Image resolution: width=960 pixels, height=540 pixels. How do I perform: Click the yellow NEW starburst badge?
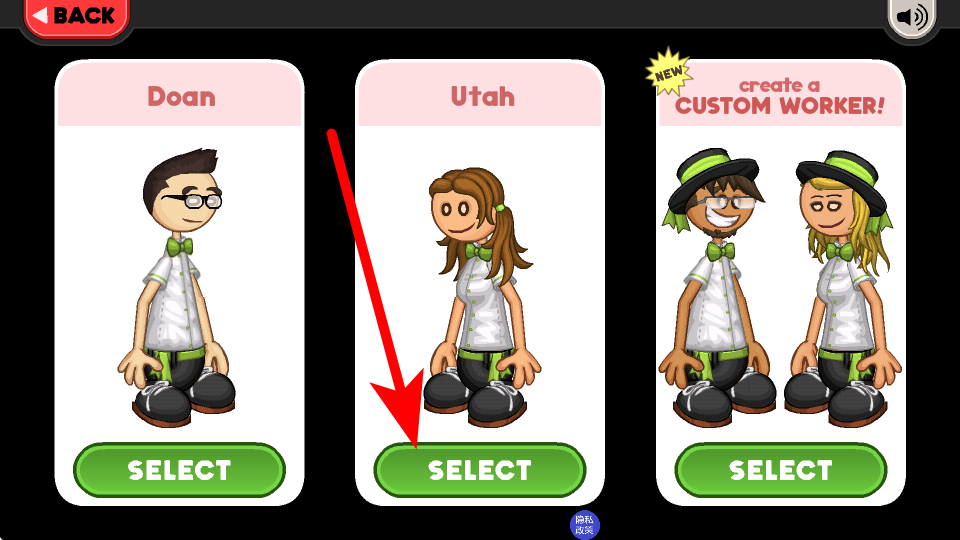click(x=669, y=72)
